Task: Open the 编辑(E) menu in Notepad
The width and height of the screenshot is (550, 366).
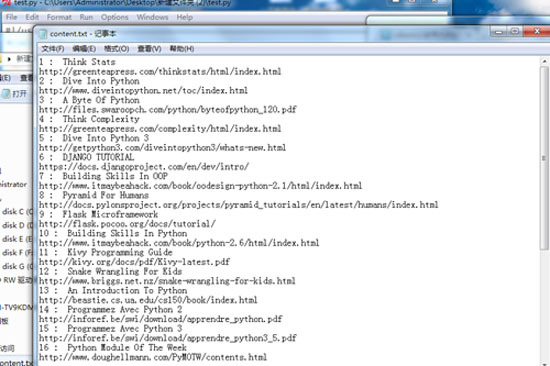Action: pyautogui.click(x=84, y=49)
